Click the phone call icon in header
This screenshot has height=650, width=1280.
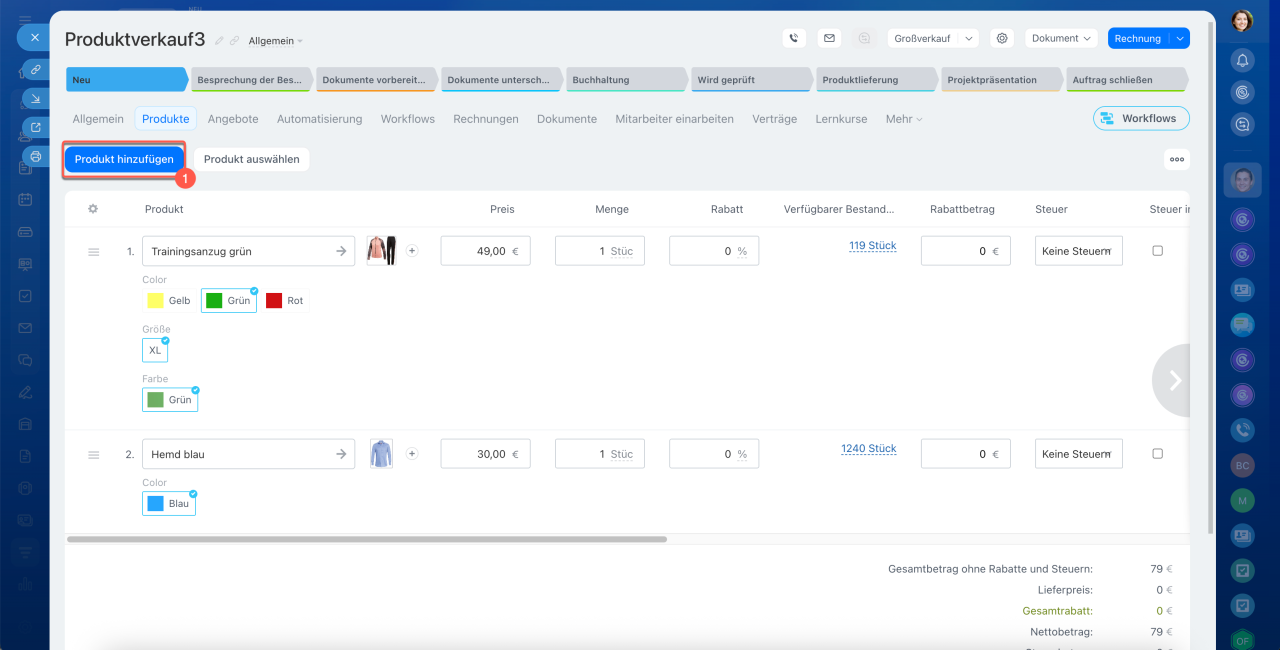pos(794,38)
